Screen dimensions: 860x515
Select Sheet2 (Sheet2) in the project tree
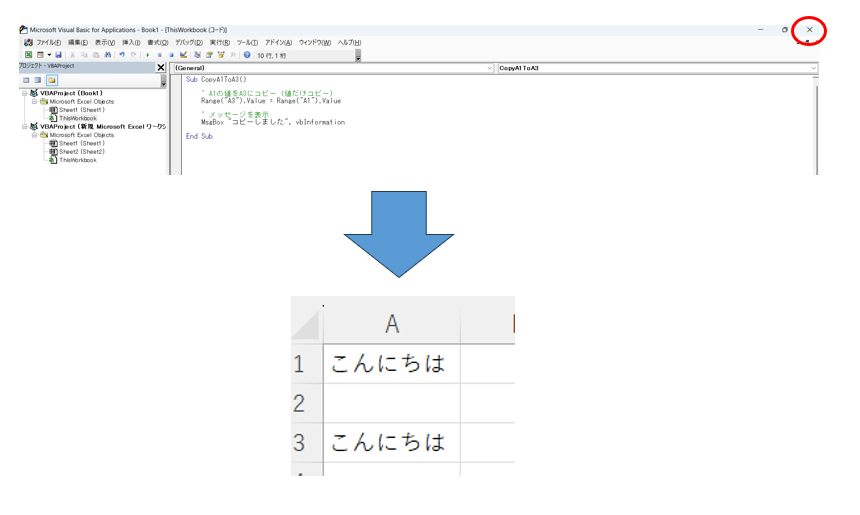coord(80,152)
